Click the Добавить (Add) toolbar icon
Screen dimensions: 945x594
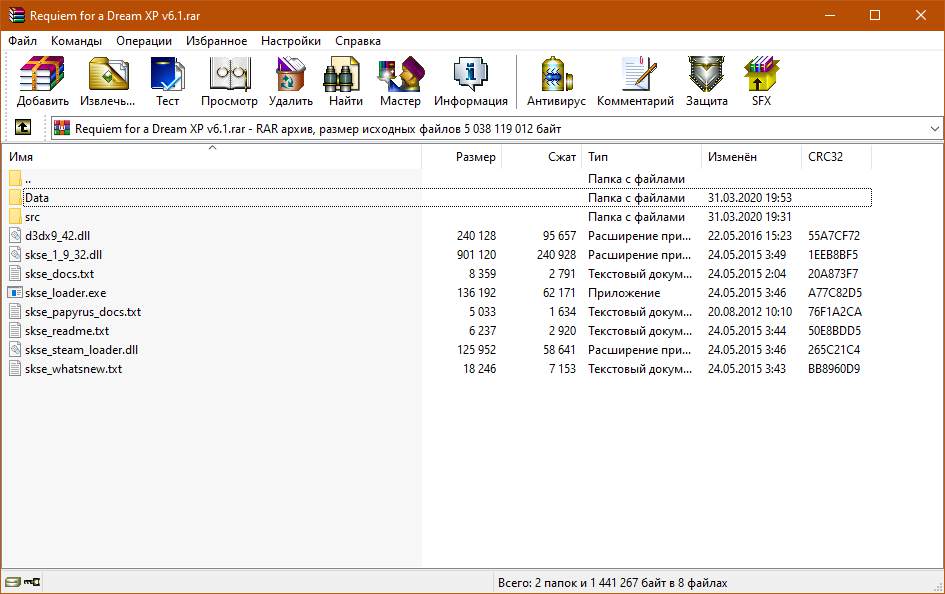coord(42,82)
